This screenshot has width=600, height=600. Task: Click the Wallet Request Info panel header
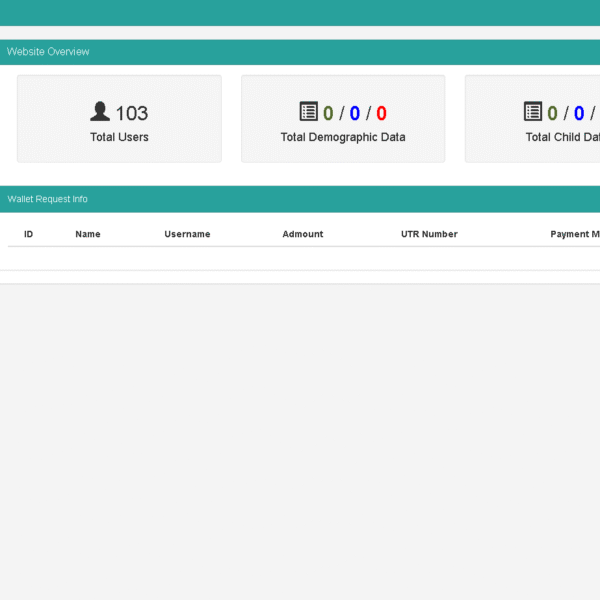(47, 199)
